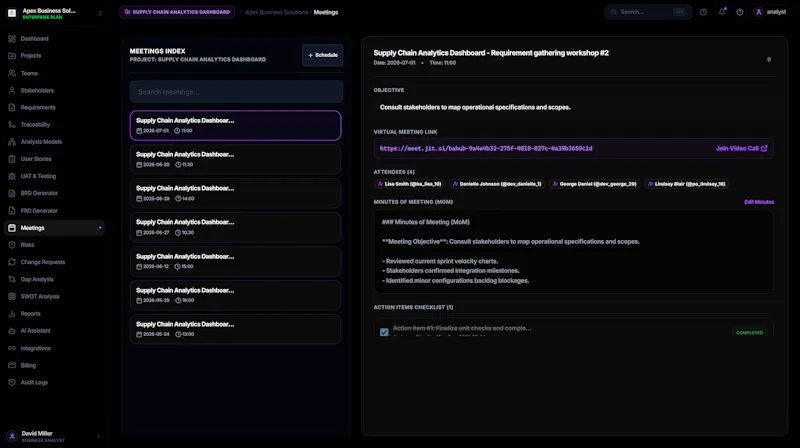Uncheck the Action Item #1 checkbox

tap(384, 332)
